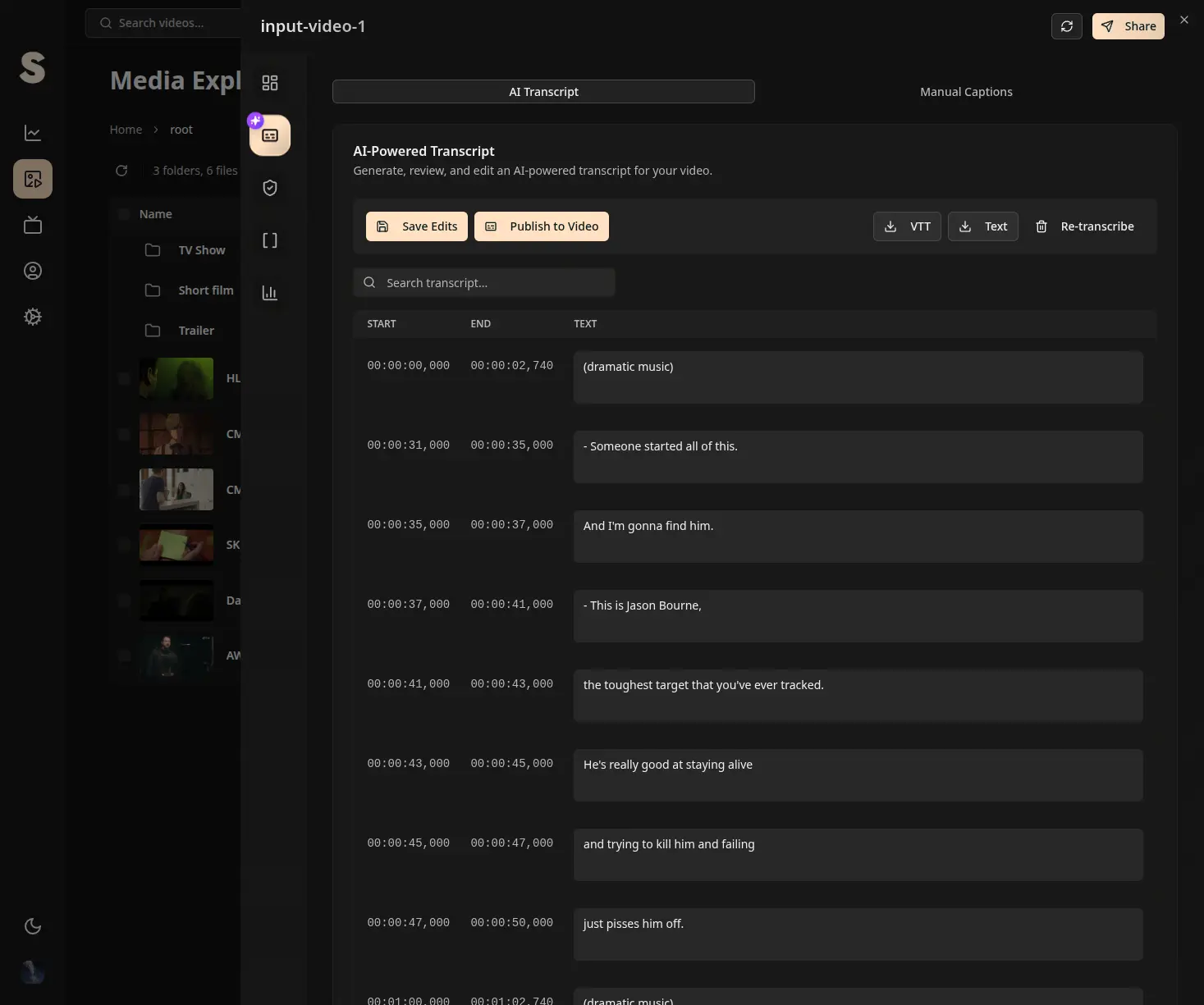Open the user account sidebar icon
The image size is (1204, 1005).
tap(33, 271)
